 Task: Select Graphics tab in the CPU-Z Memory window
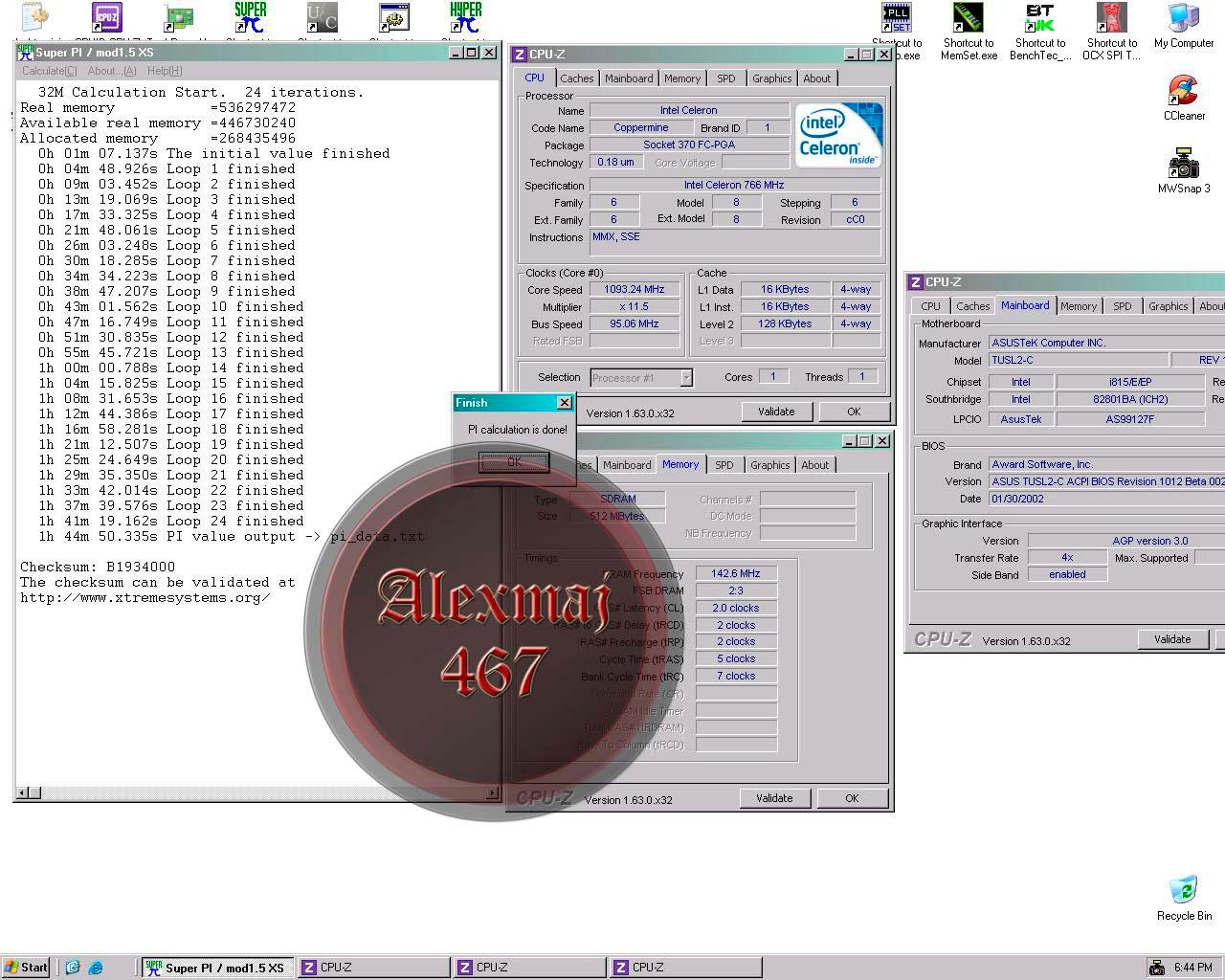pos(769,465)
